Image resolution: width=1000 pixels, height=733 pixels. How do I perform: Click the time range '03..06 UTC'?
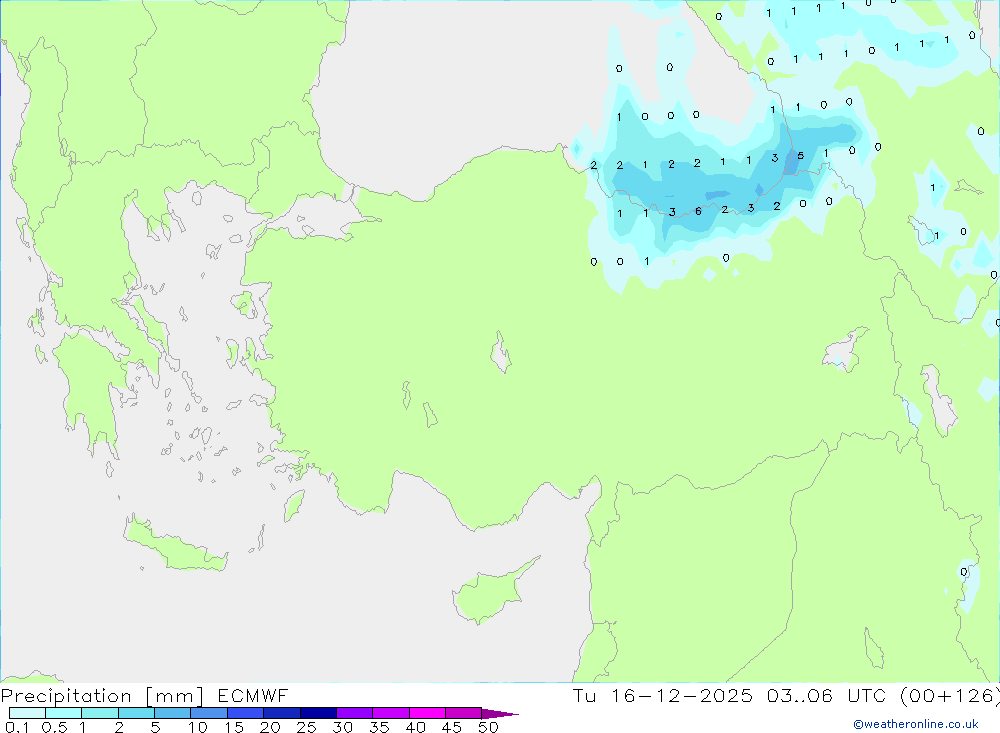tap(826, 696)
